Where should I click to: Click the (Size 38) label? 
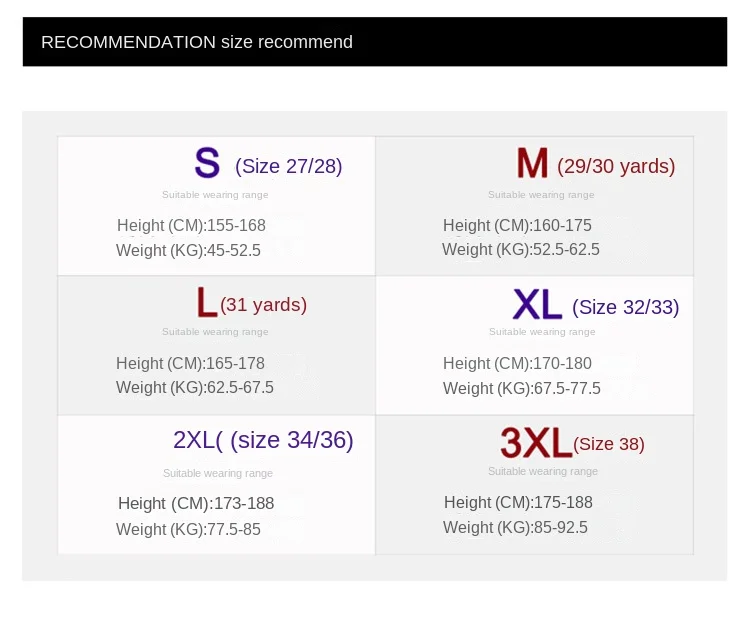(x=609, y=444)
